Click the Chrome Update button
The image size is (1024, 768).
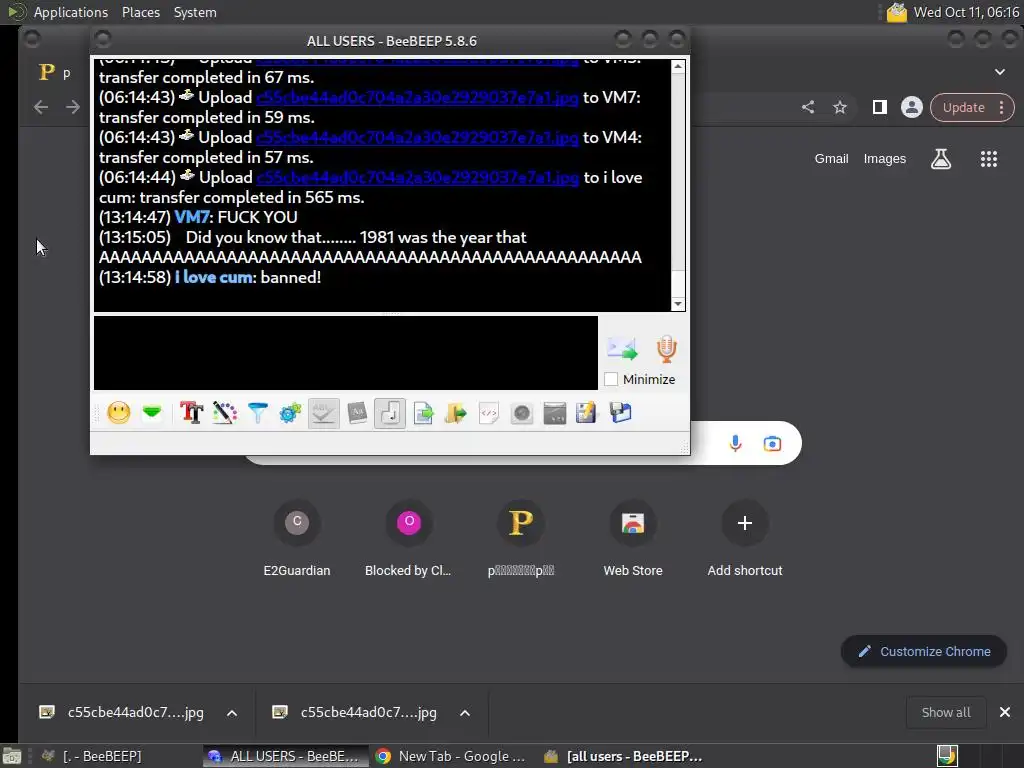963,108
